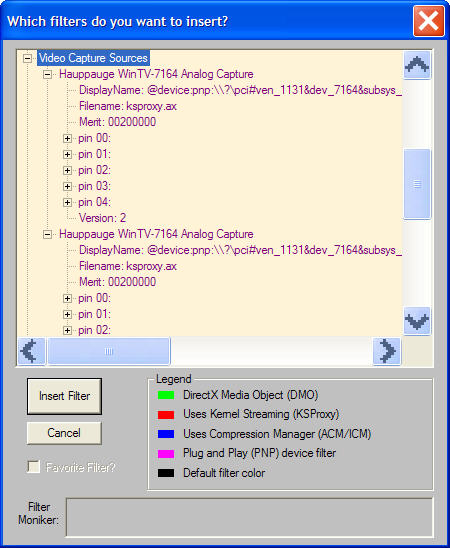Click the scroll down arrow icon
The image size is (450, 548).
click(x=417, y=321)
